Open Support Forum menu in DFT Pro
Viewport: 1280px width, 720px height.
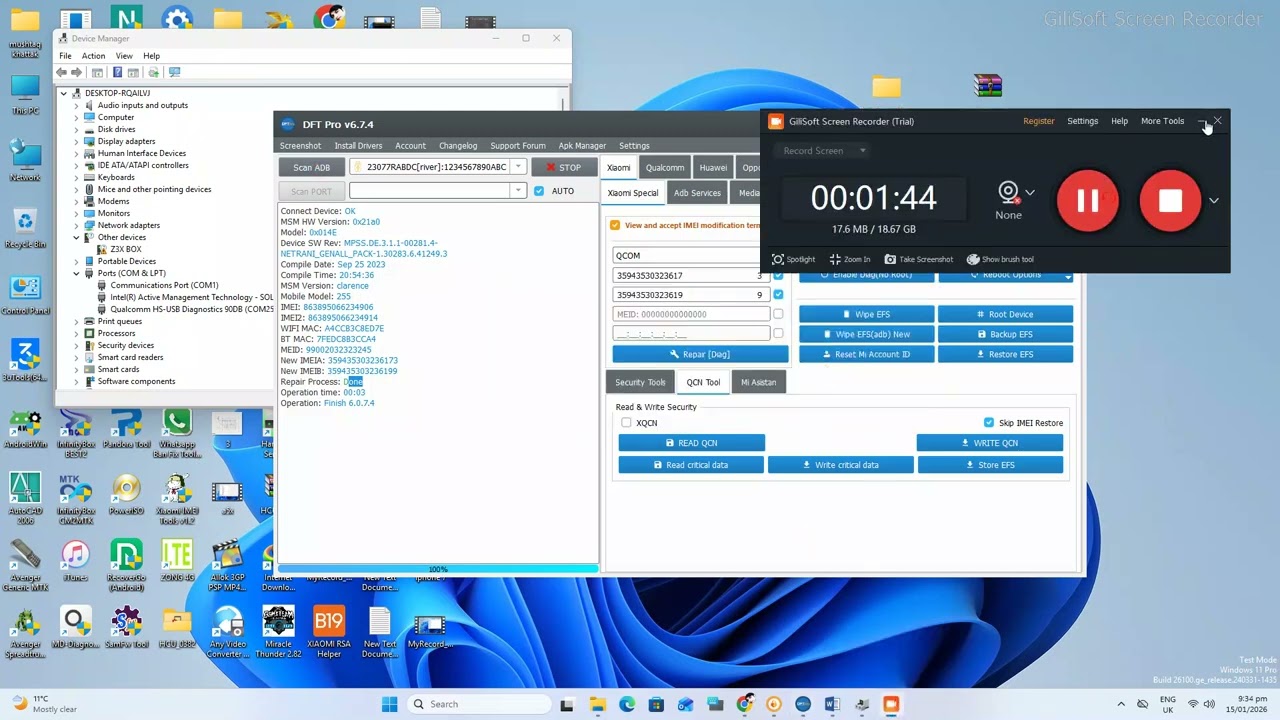click(x=518, y=146)
